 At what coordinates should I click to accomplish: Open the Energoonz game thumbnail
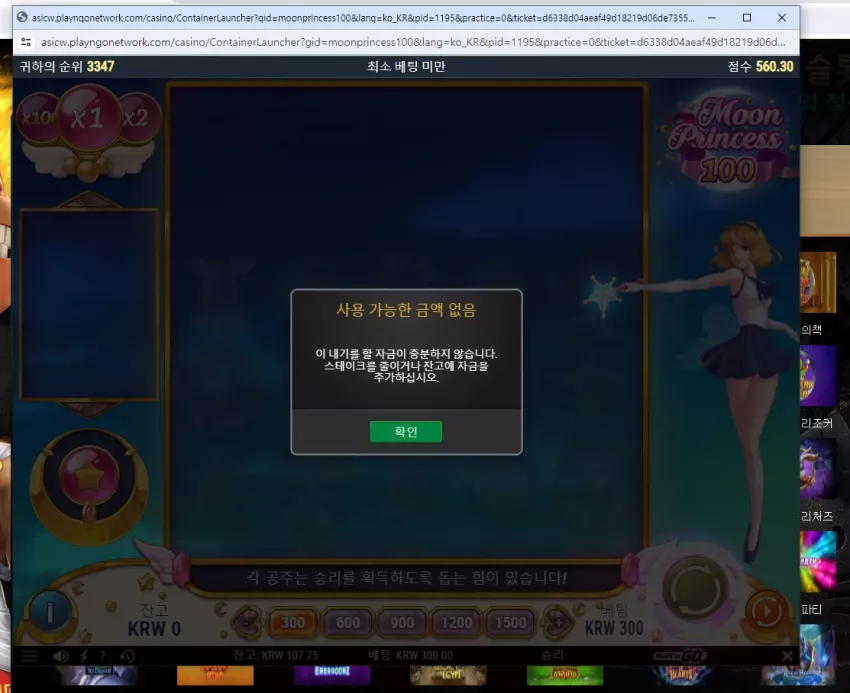pos(332,676)
